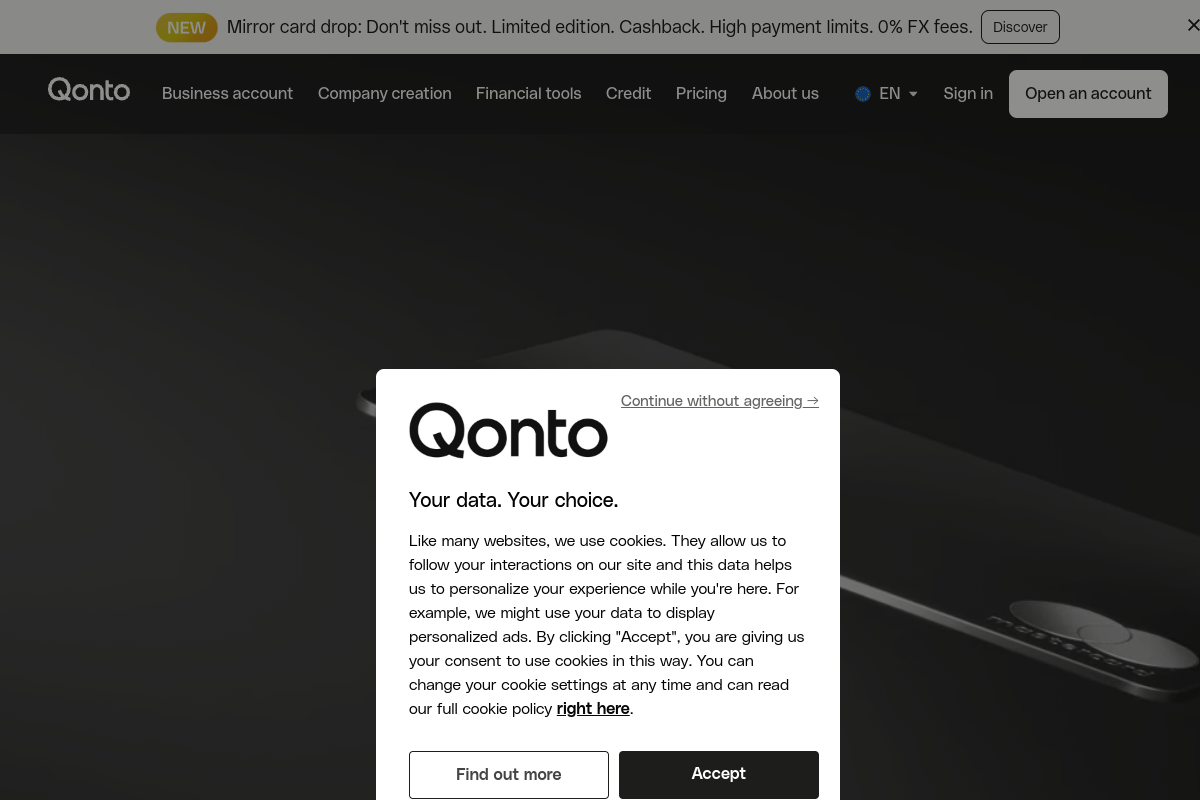Open the Business account menu

pyautogui.click(x=227, y=93)
